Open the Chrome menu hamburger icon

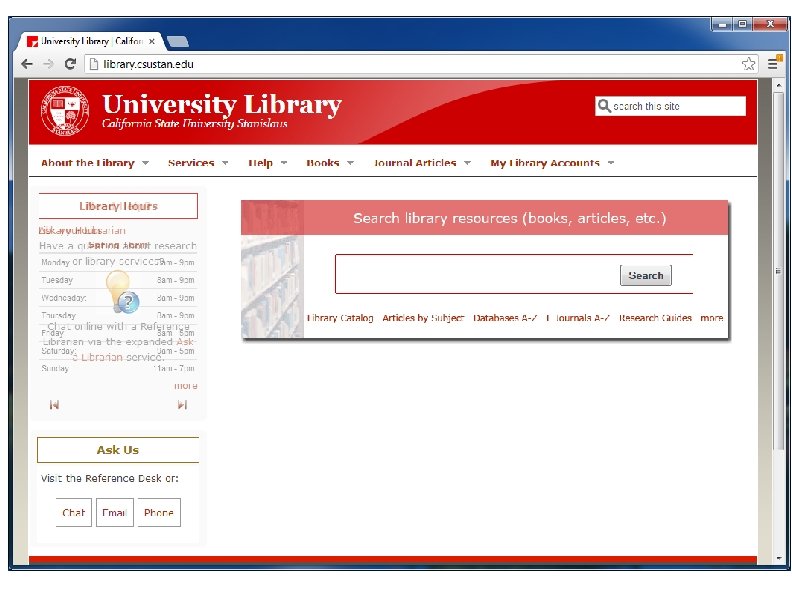(x=773, y=64)
